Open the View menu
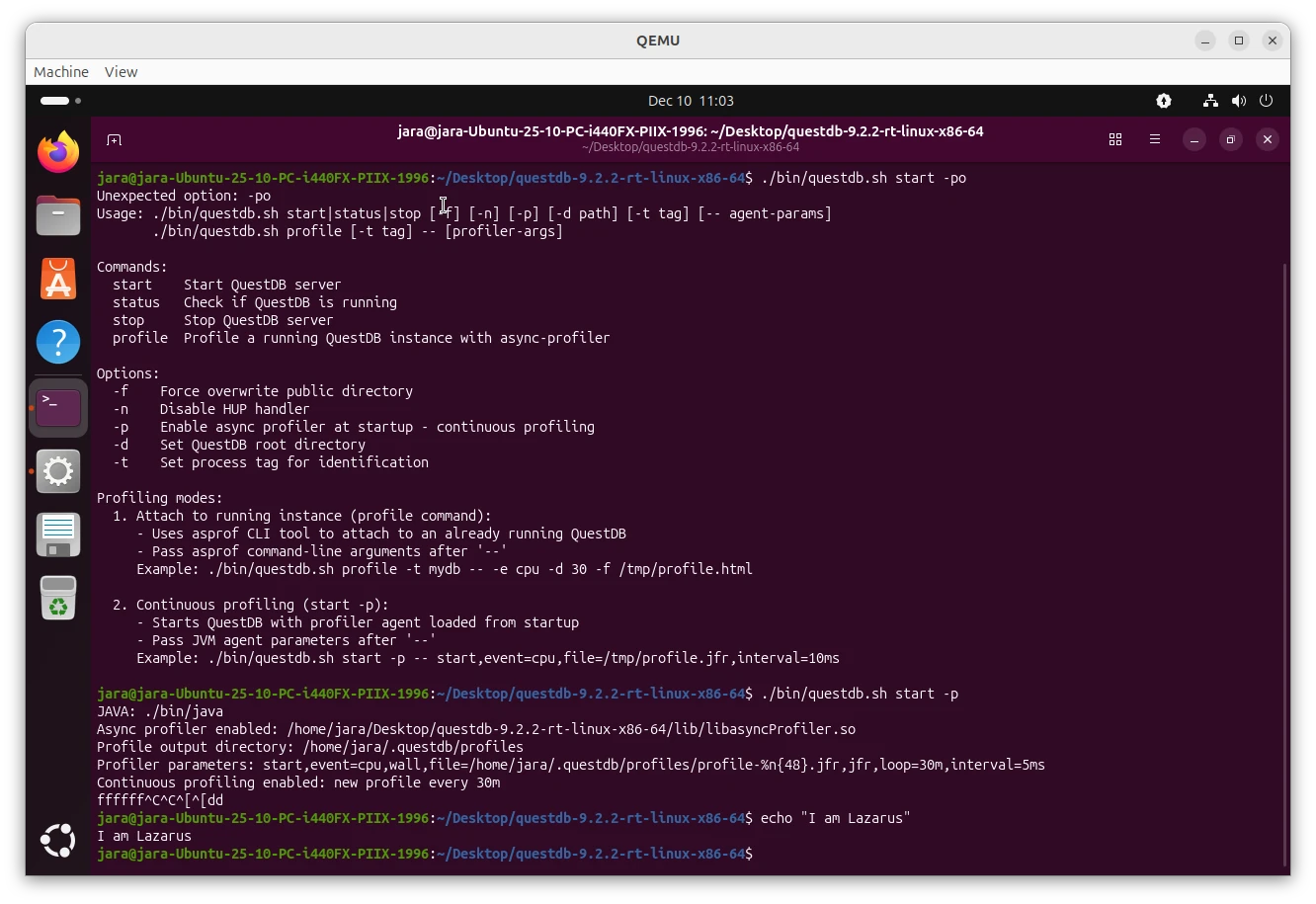 point(121,71)
